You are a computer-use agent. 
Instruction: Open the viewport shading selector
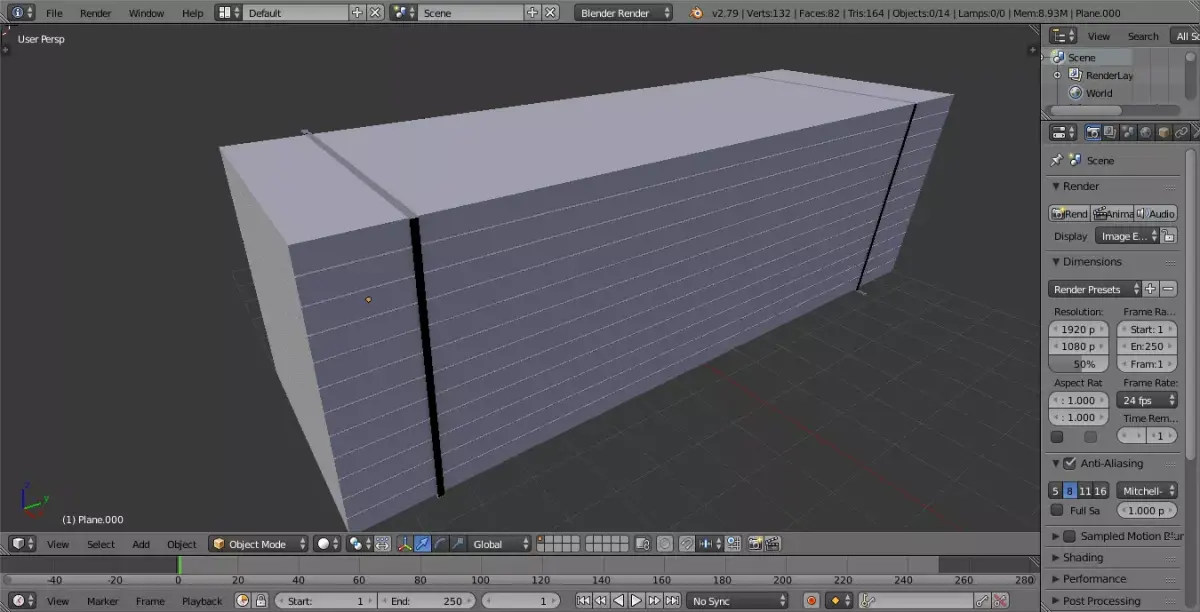coord(327,544)
